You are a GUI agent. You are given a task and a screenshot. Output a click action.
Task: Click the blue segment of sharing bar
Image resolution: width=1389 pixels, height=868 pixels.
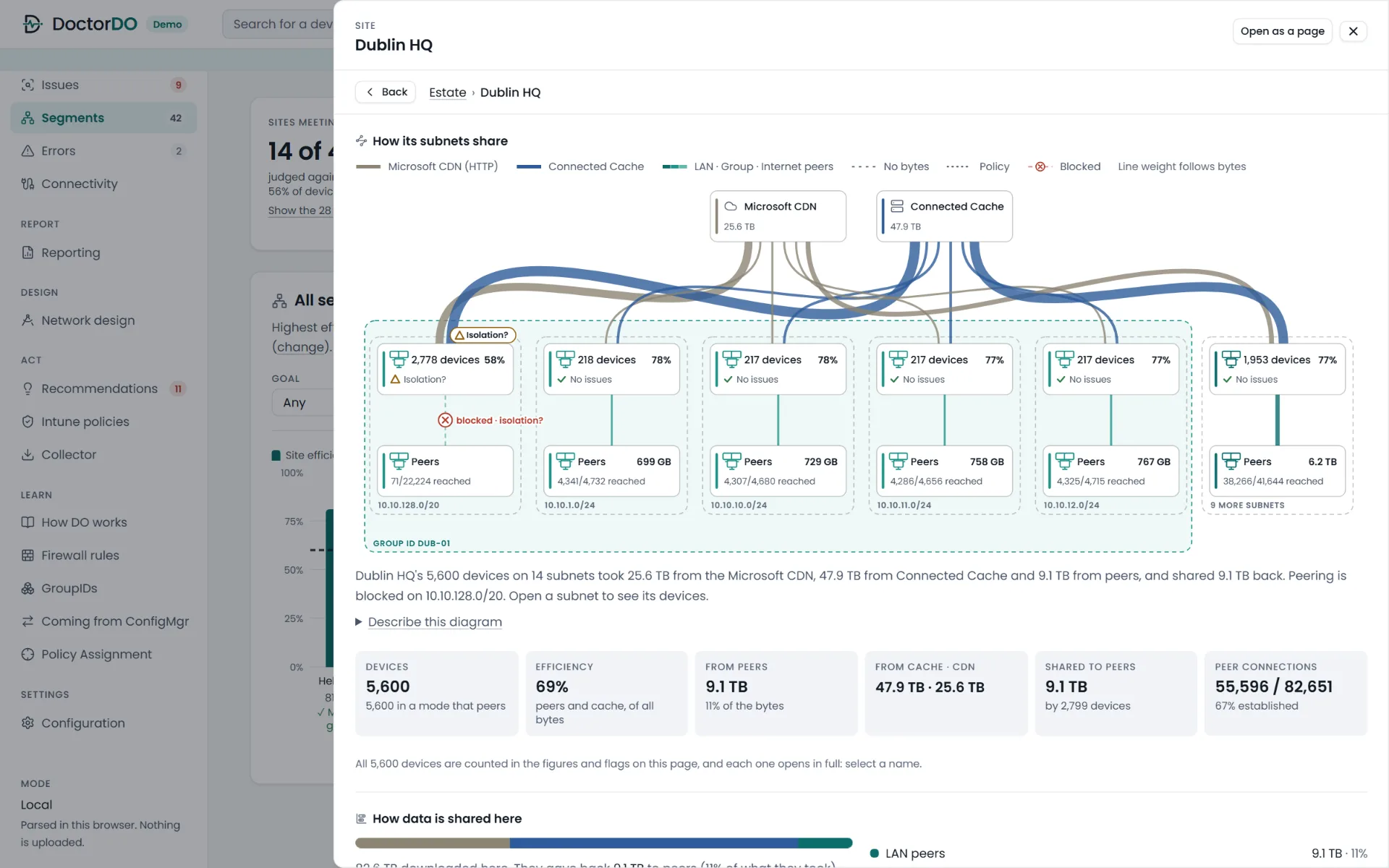coord(654,843)
